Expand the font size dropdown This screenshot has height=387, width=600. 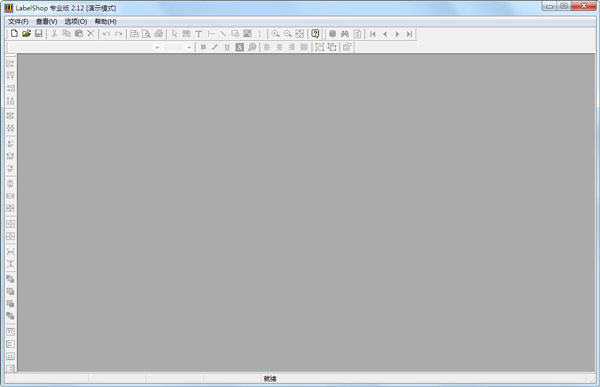189,47
